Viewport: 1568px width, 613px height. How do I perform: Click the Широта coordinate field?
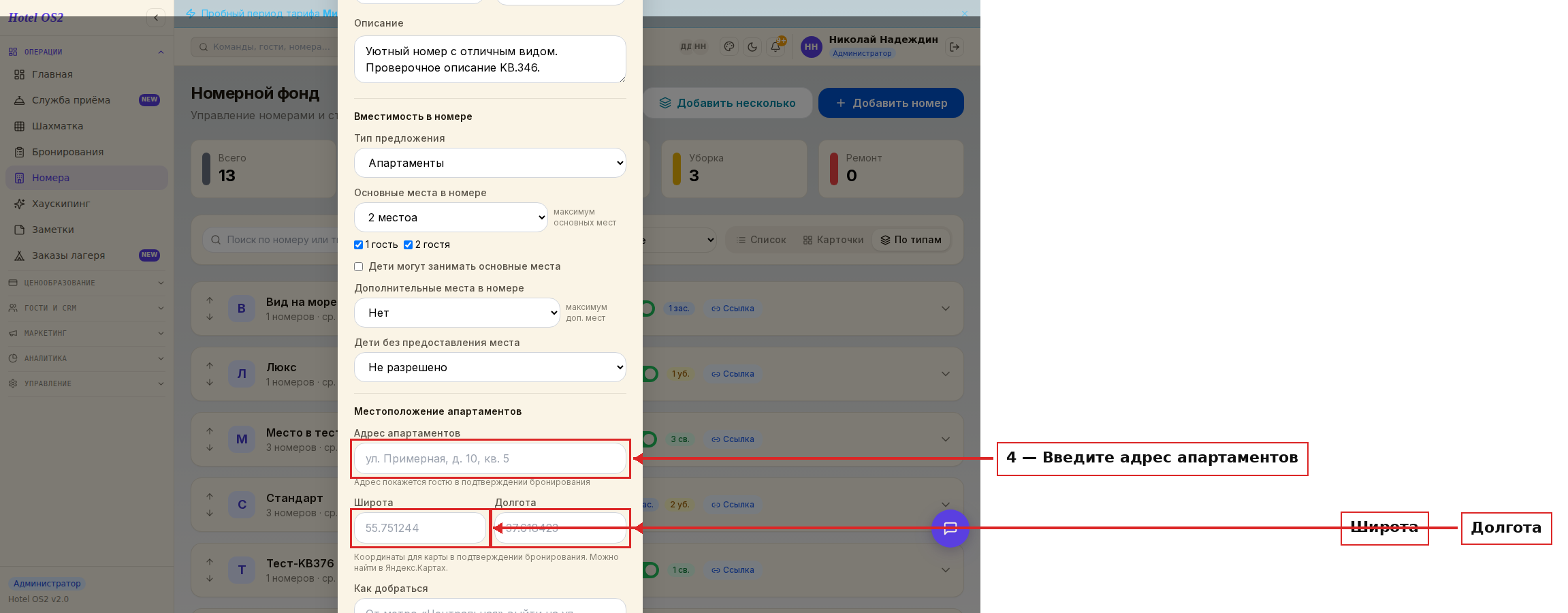[x=420, y=528]
